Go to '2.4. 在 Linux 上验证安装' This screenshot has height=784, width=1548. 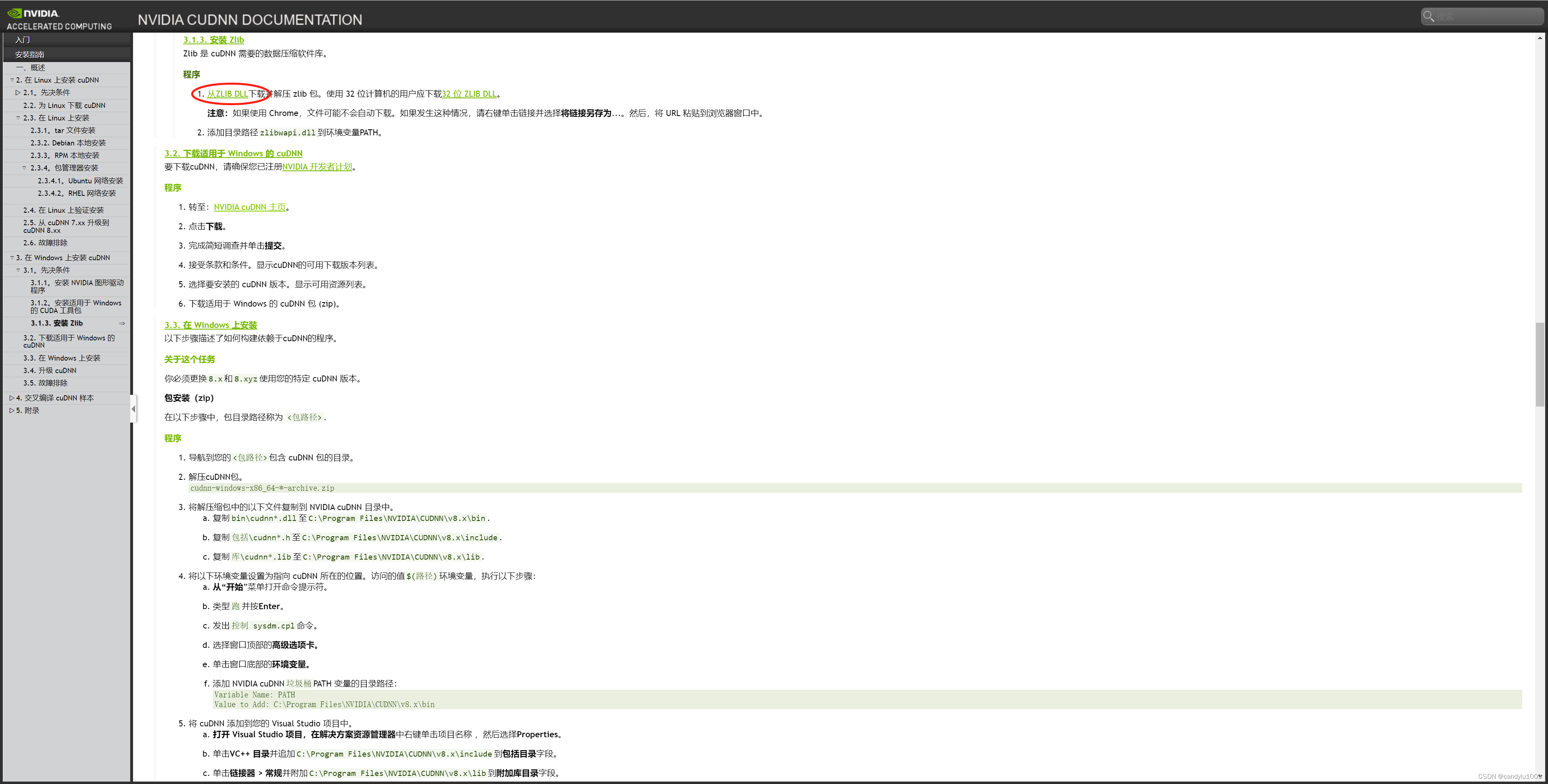coord(63,210)
